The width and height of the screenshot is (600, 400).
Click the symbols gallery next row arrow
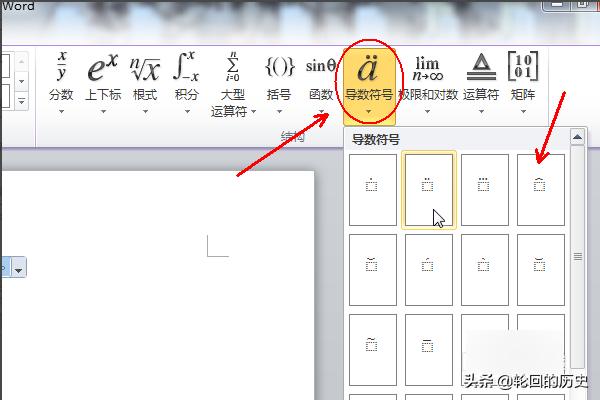pyautogui.click(x=21, y=81)
